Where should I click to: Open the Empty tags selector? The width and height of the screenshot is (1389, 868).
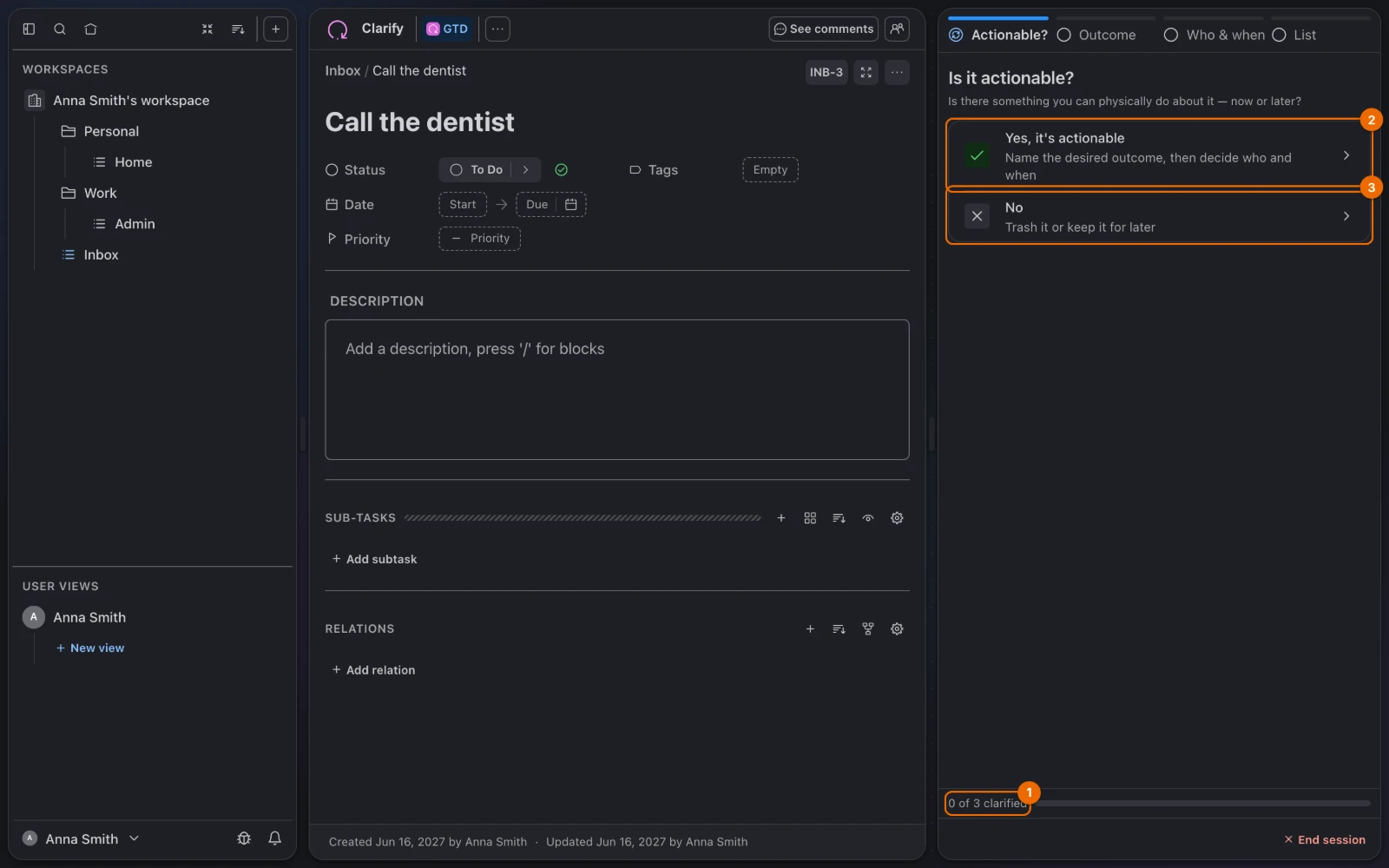point(770,170)
